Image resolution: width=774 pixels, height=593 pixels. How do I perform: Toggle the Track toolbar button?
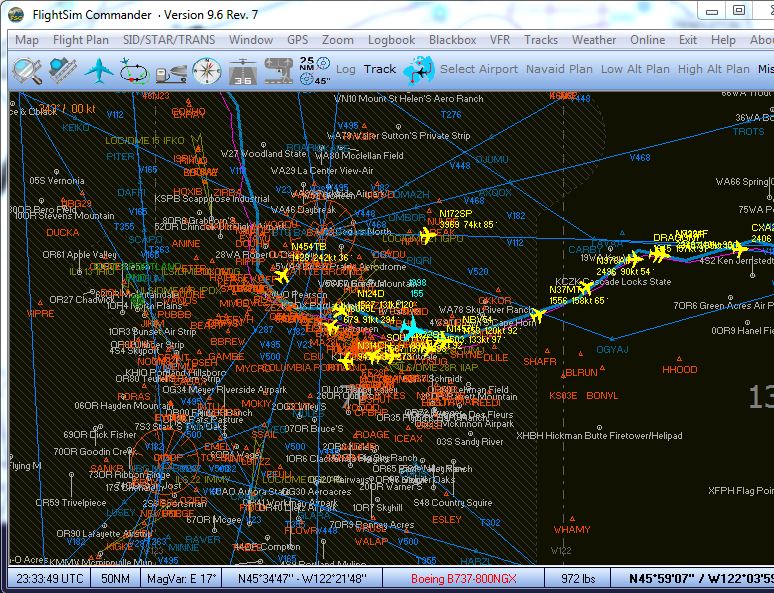[x=380, y=69]
